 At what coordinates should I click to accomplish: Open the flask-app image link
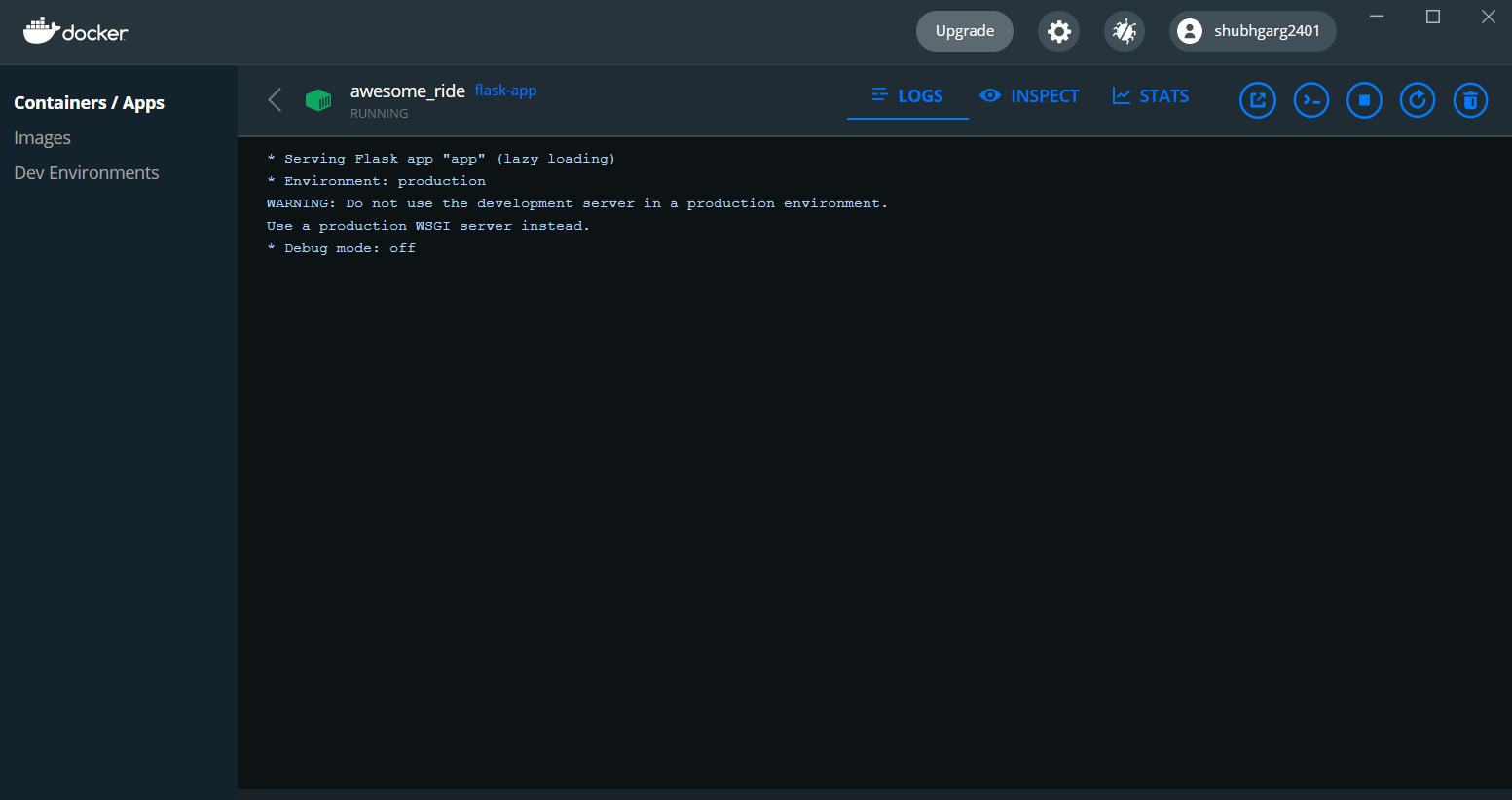click(505, 90)
